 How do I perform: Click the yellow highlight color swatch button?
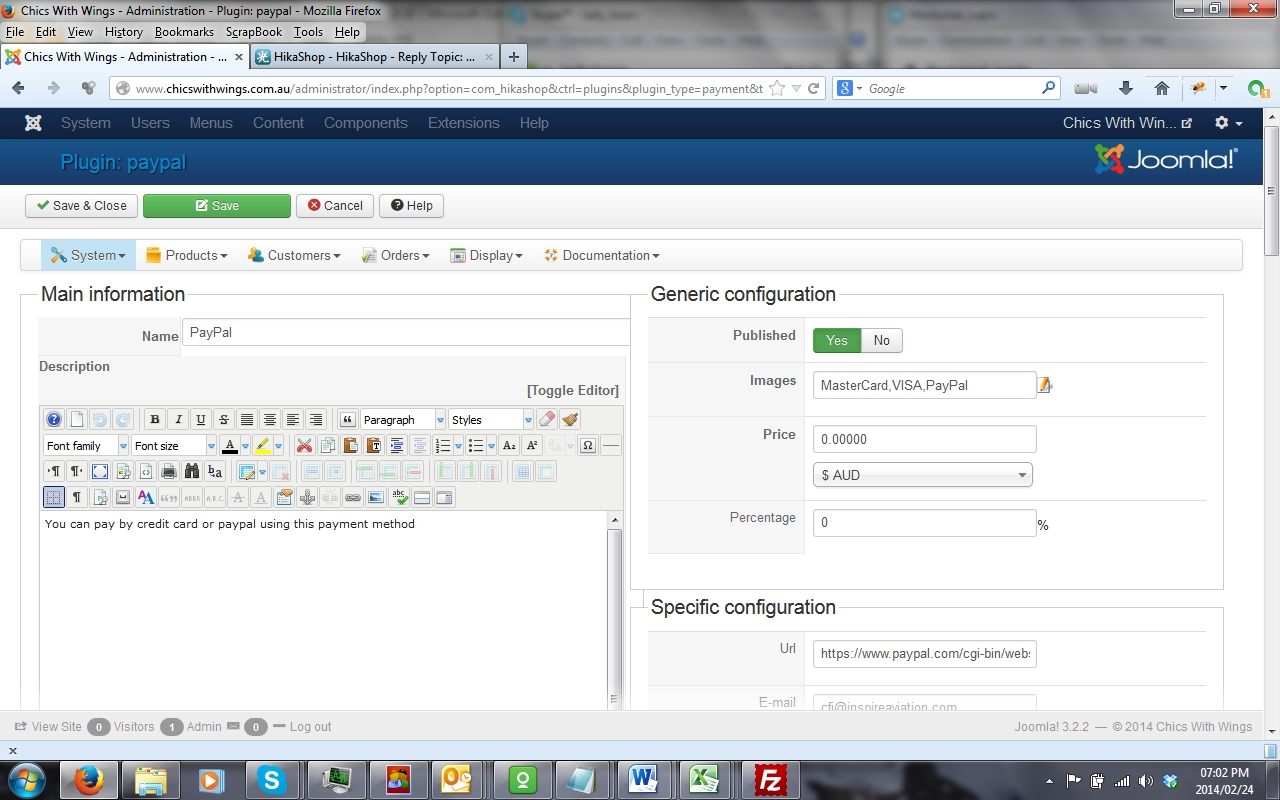[263, 446]
